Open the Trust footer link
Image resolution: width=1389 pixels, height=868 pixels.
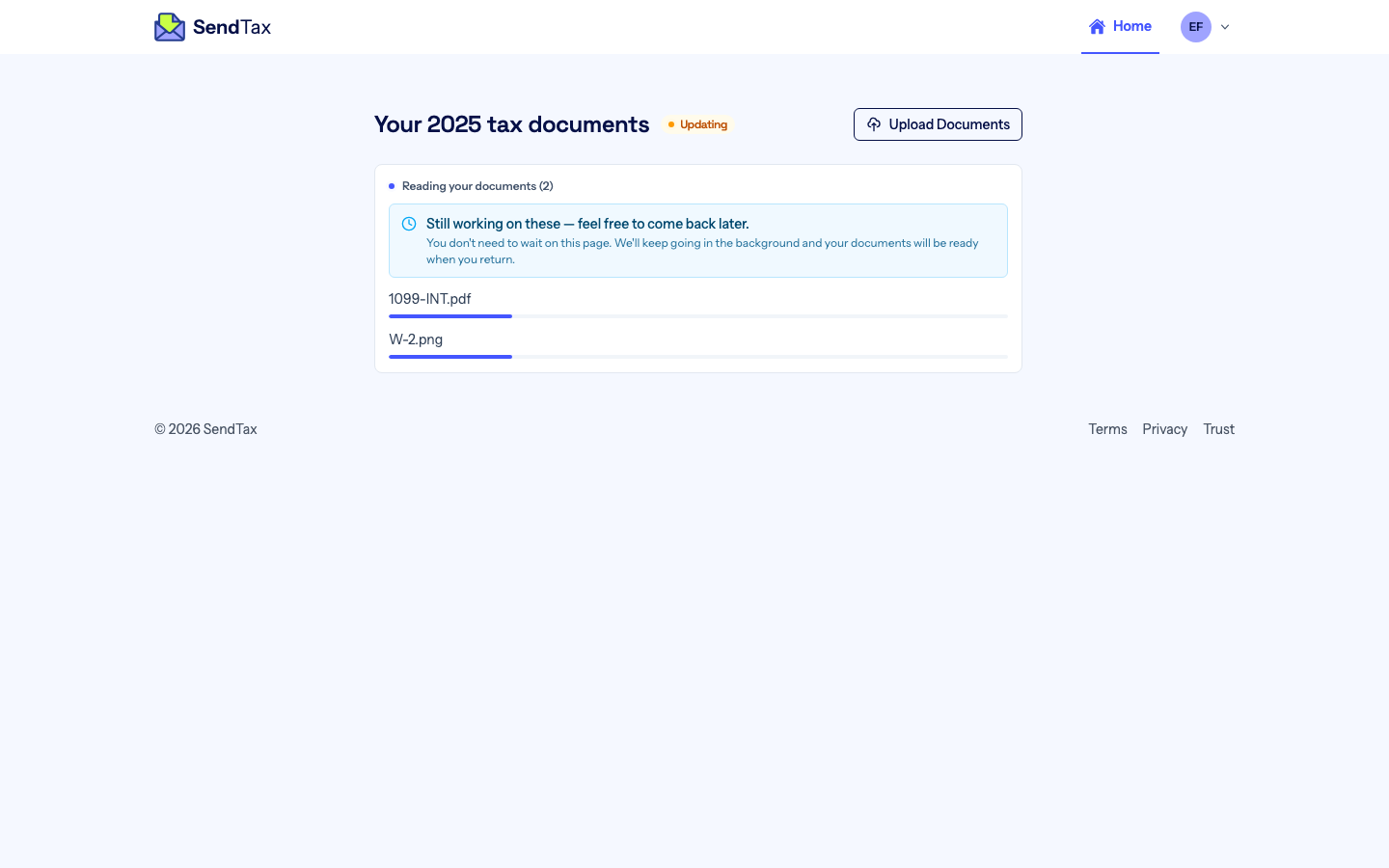click(1218, 429)
